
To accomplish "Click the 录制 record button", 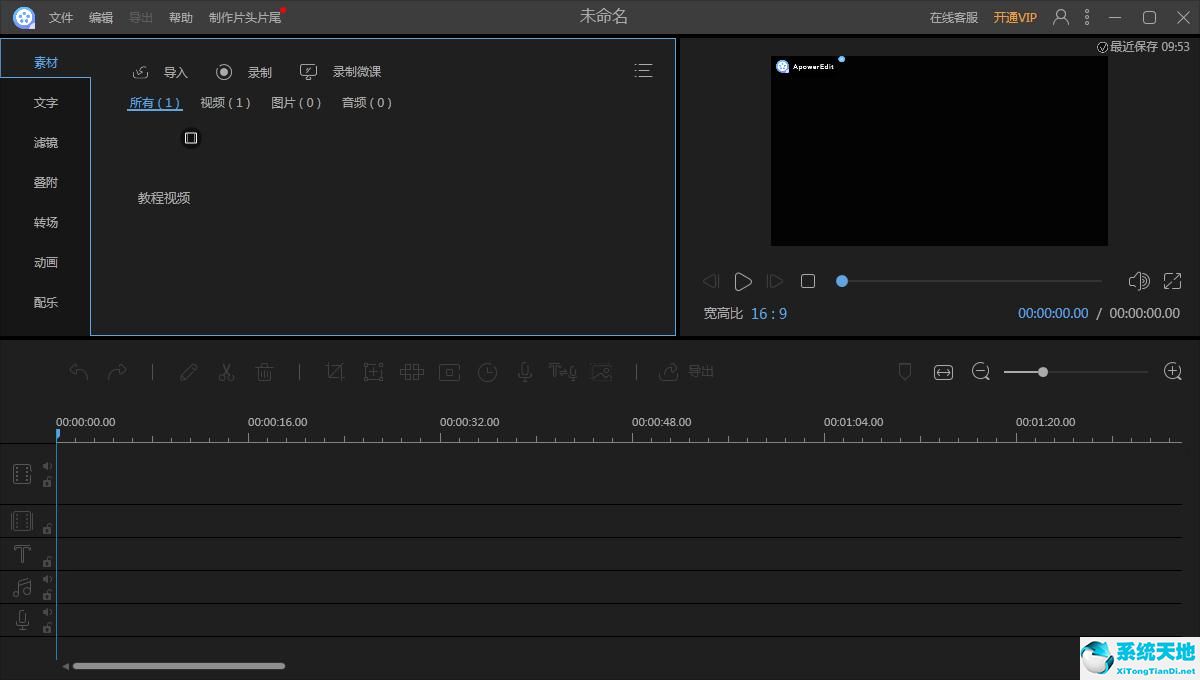I will 244,72.
